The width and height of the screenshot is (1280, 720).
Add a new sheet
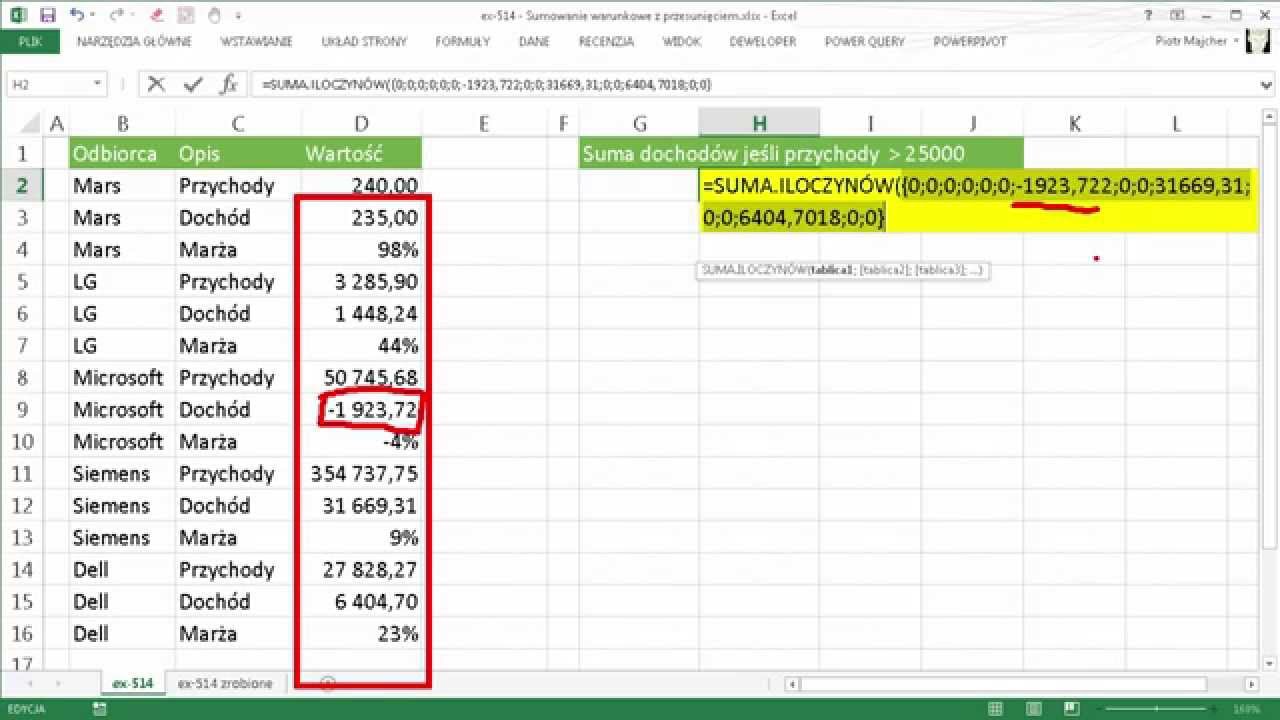tap(327, 683)
